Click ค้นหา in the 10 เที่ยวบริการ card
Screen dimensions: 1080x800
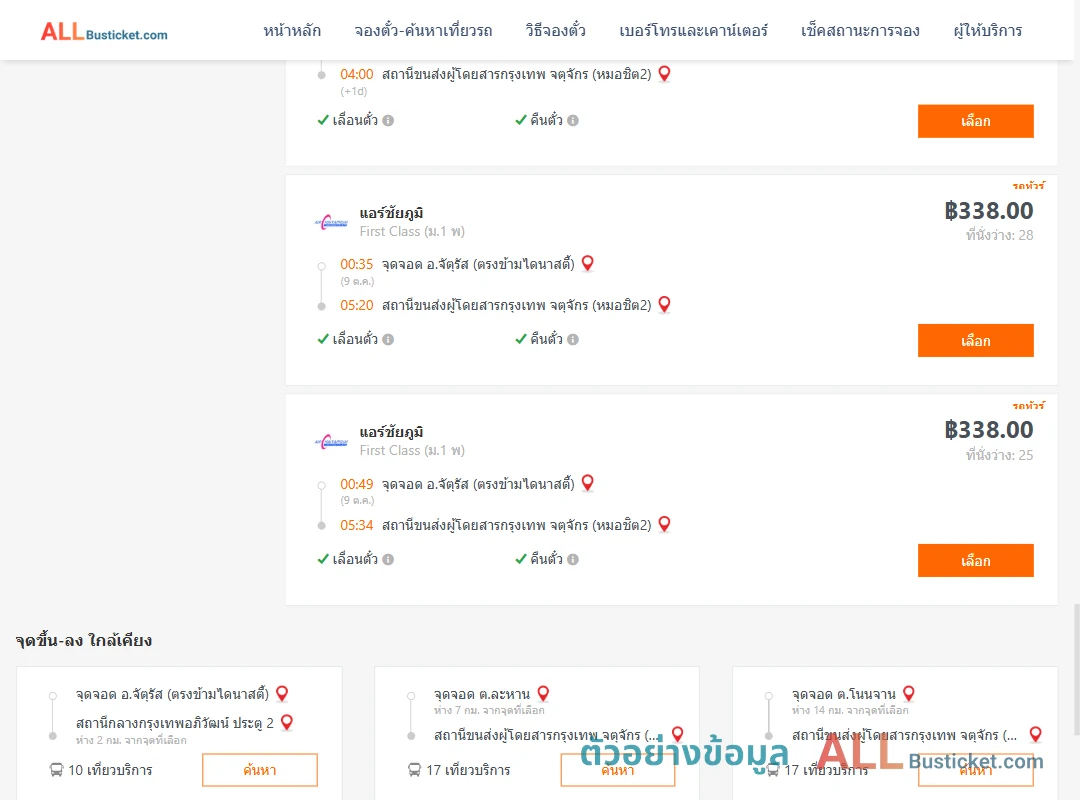[260, 770]
